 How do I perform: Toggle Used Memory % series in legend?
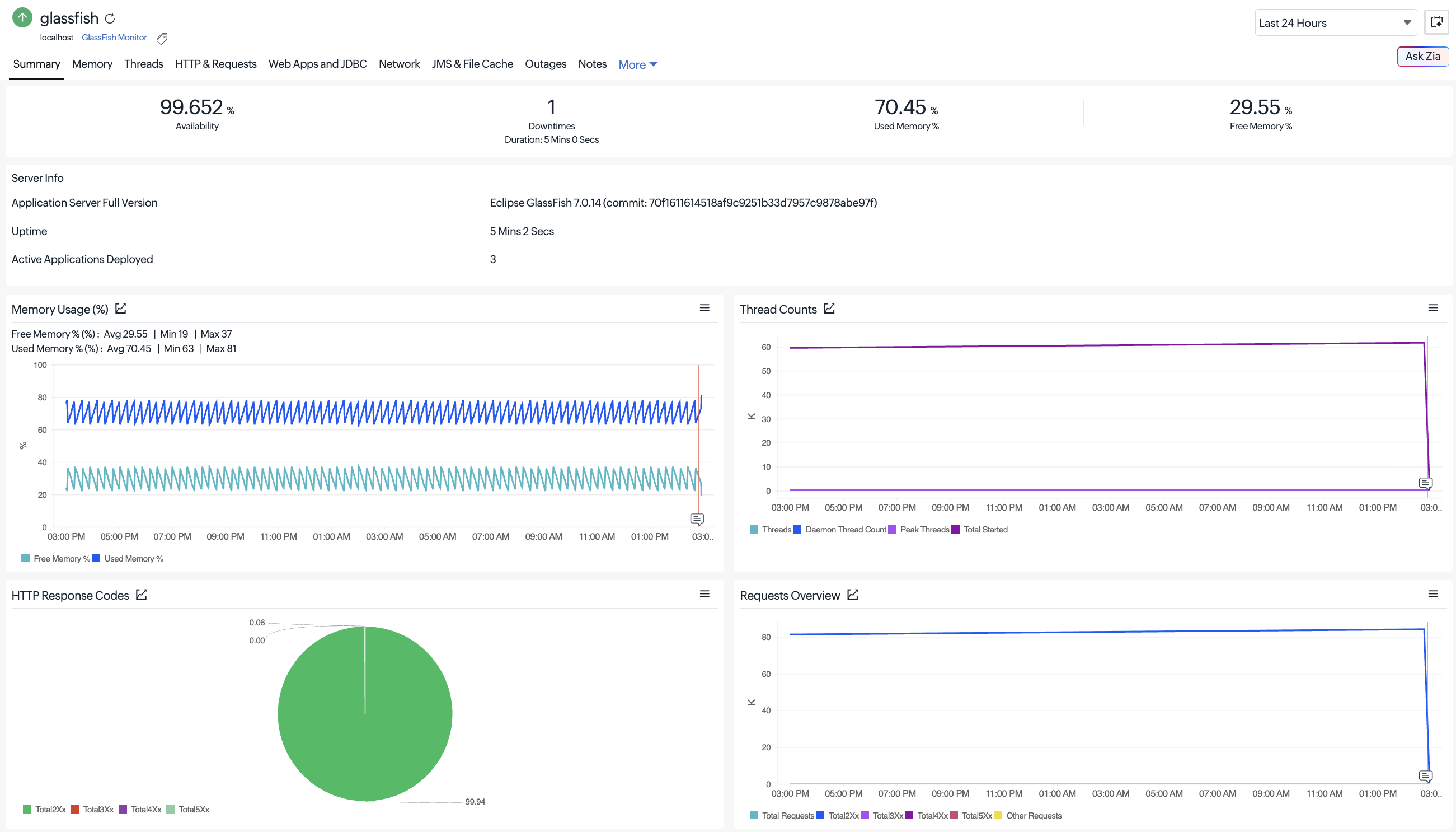(128, 558)
